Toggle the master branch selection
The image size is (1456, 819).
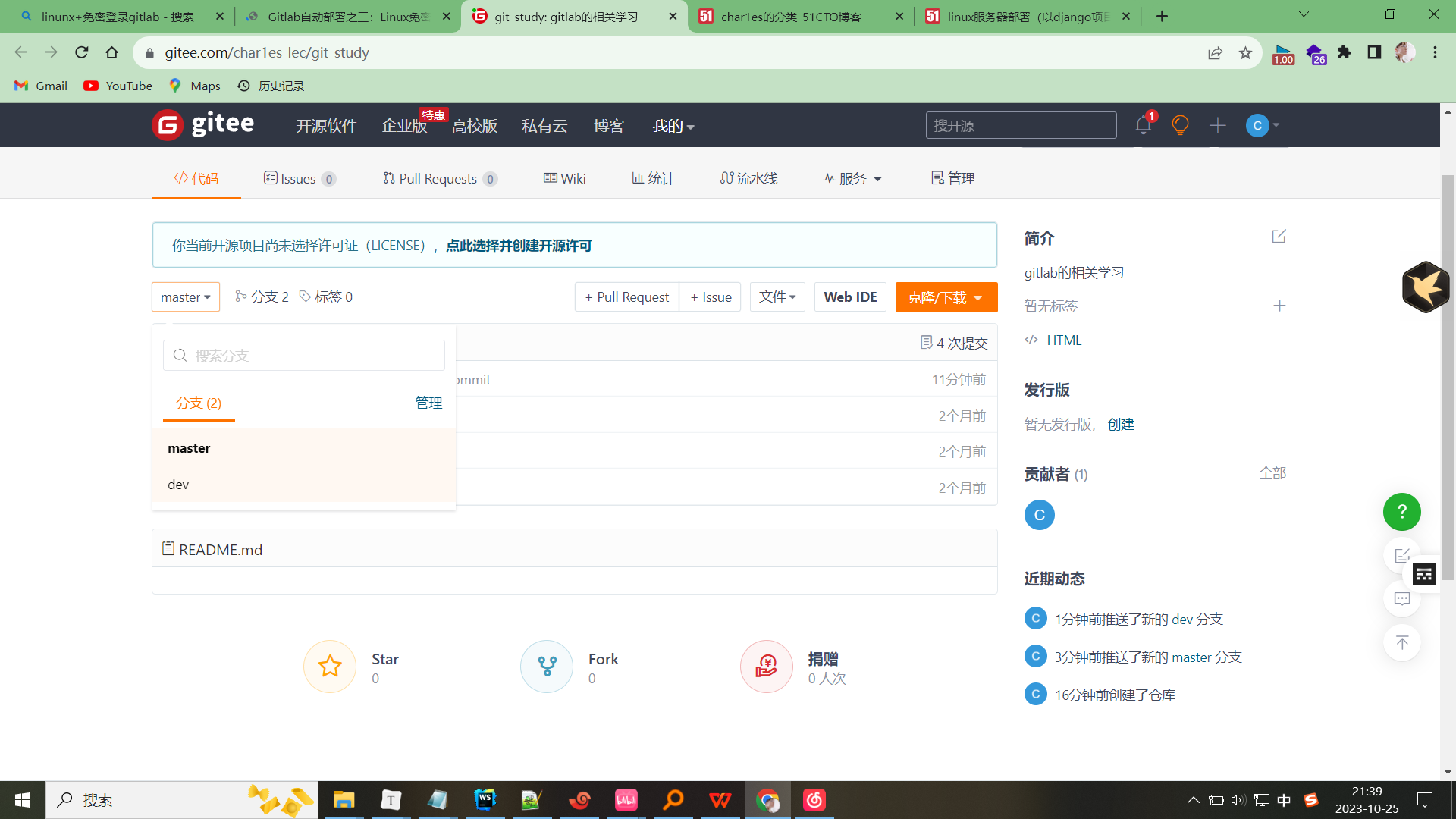pyautogui.click(x=186, y=297)
